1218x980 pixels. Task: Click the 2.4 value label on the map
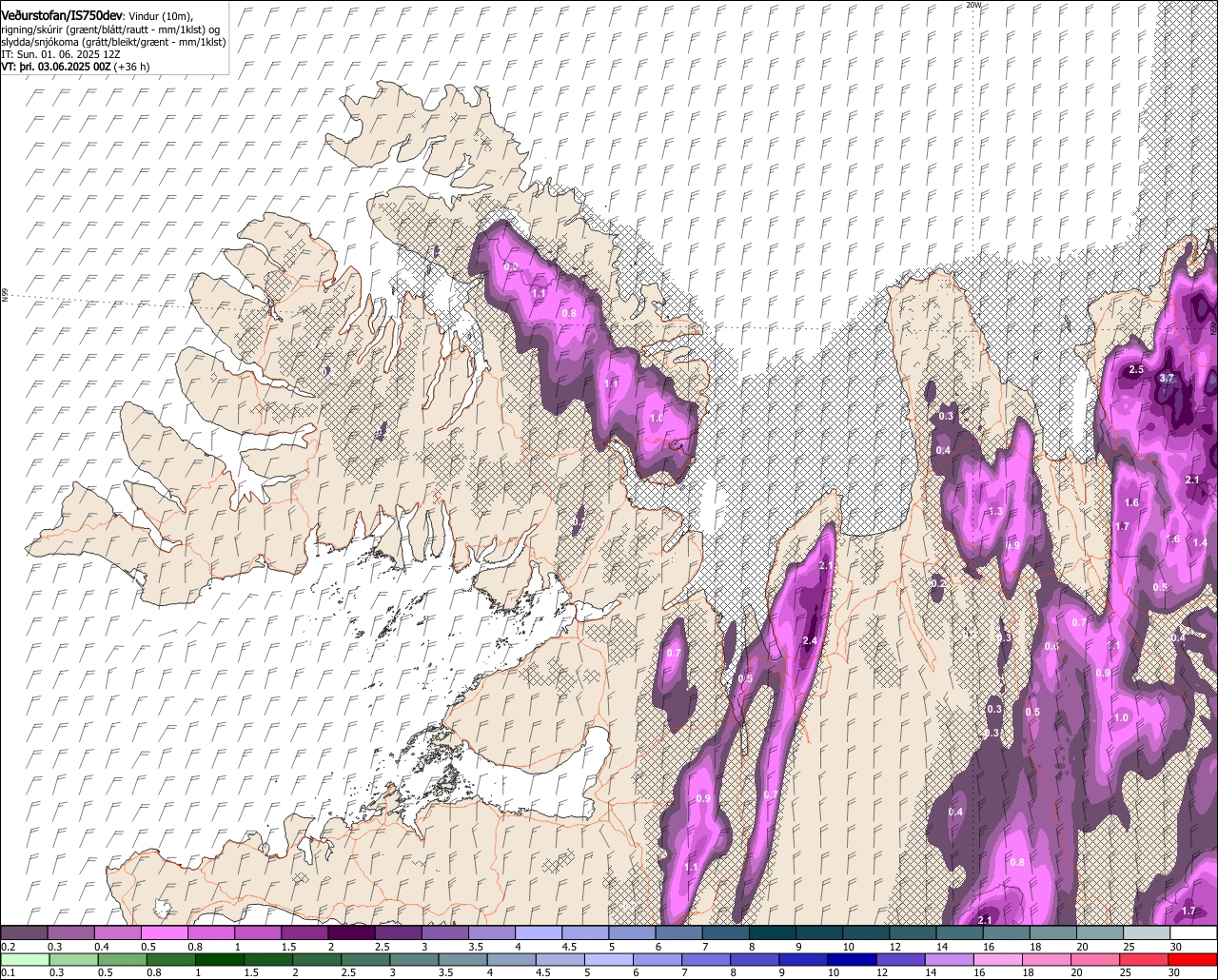point(810,641)
